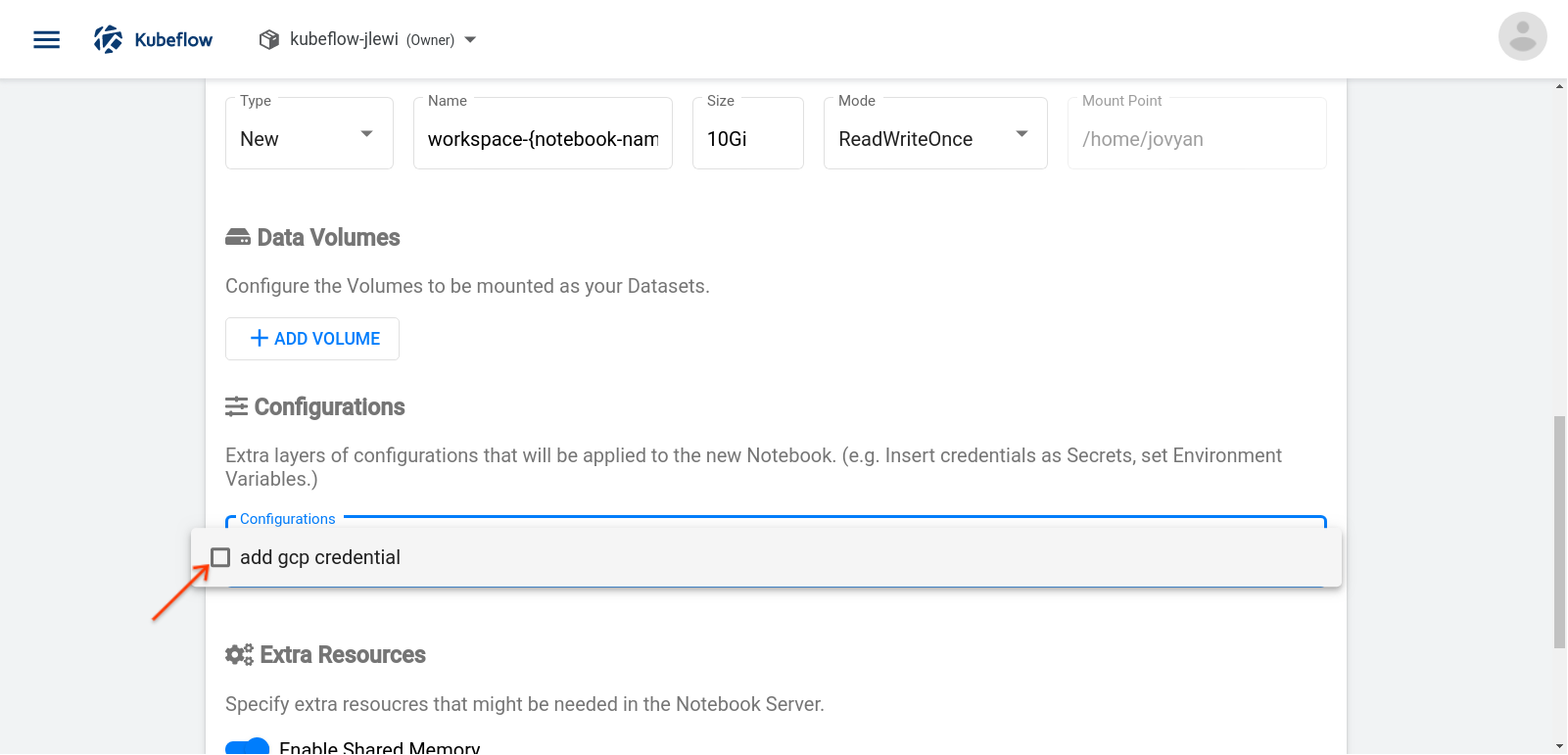The width and height of the screenshot is (1568, 755).
Task: Click the plus icon in Add Volume
Action: point(259,339)
